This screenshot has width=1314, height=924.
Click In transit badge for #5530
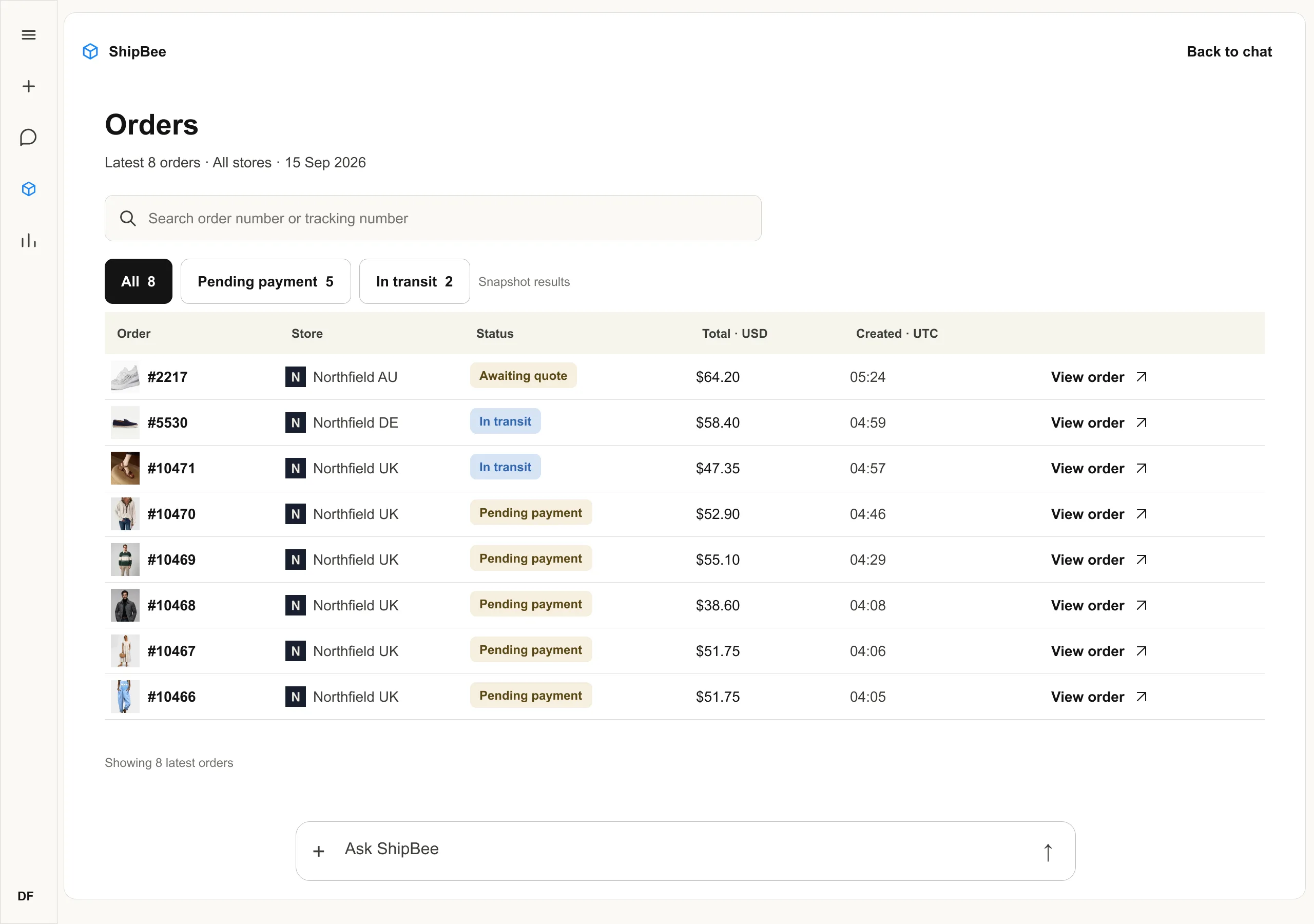506,421
